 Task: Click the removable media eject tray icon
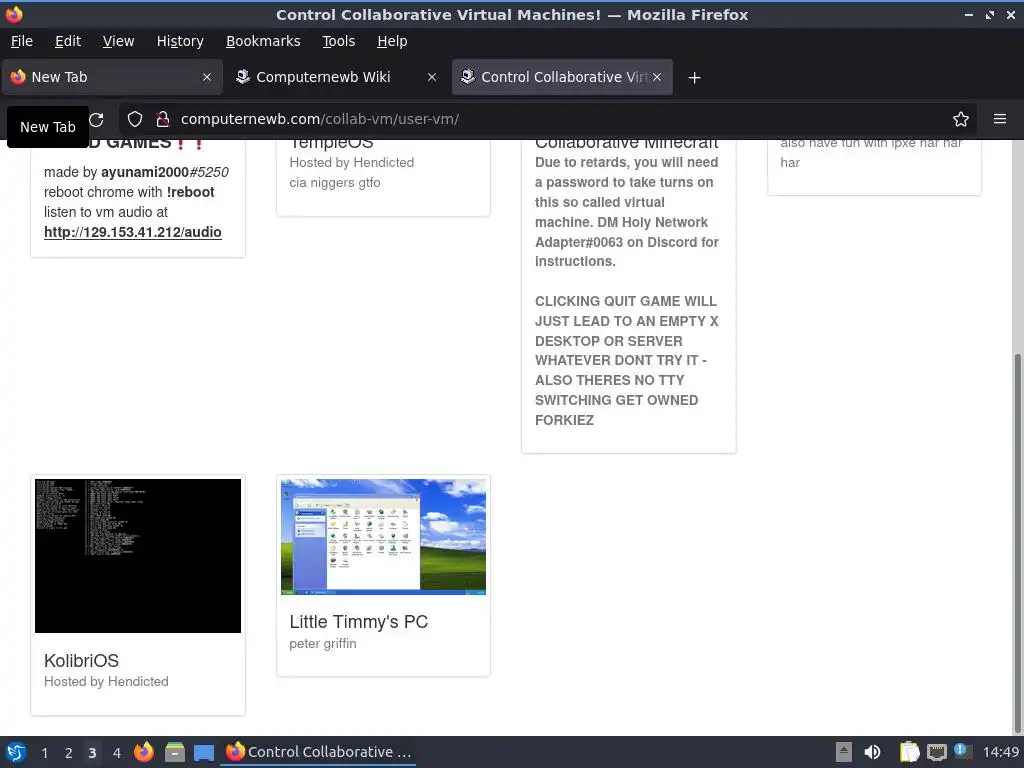[844, 752]
